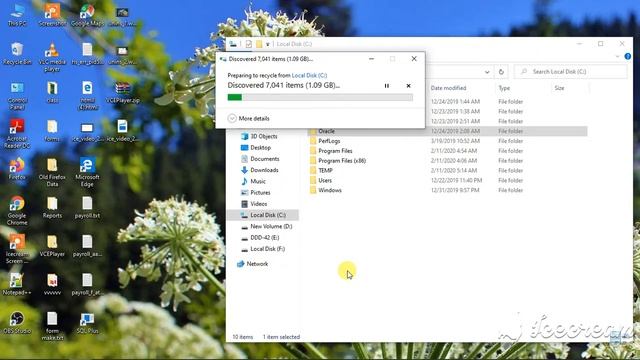This screenshot has height=360, width=640.
Task: Click the '1 item selected' status text
Action: 281,337
